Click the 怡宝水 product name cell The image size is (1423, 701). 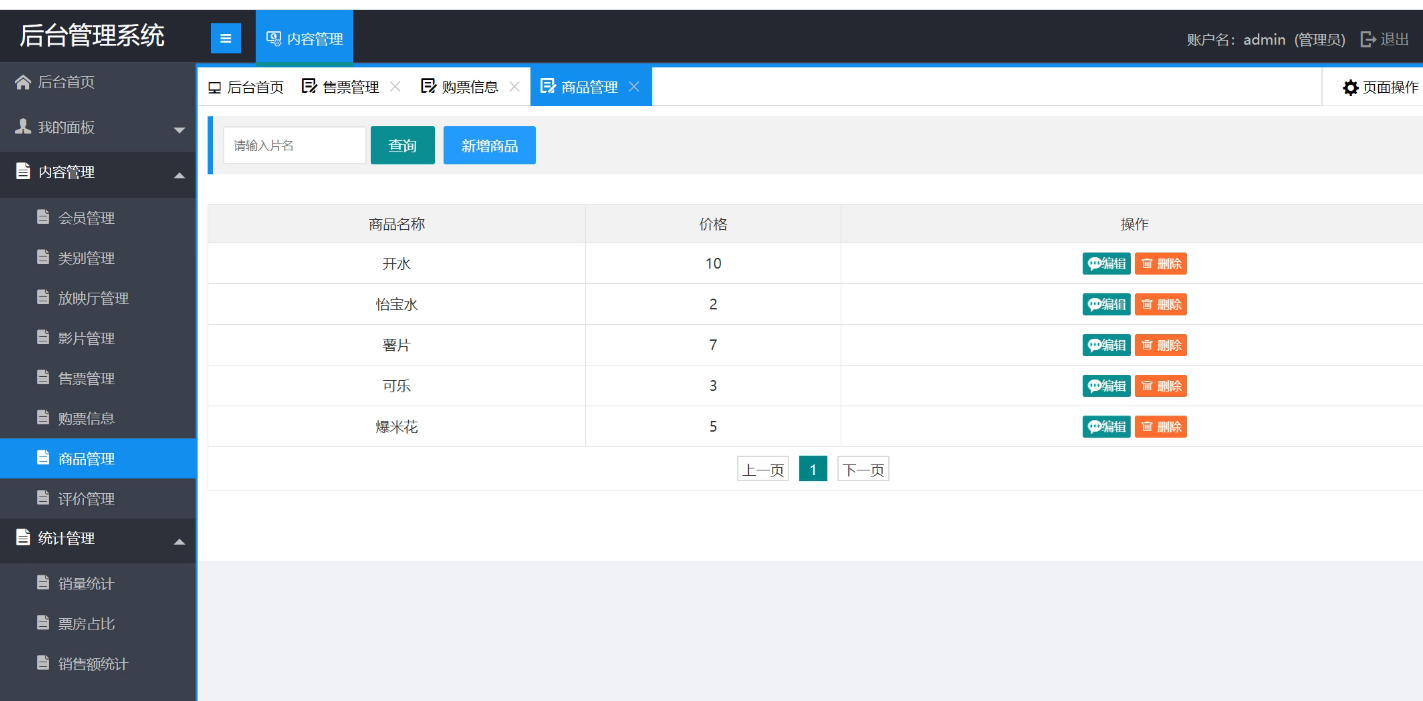397,304
